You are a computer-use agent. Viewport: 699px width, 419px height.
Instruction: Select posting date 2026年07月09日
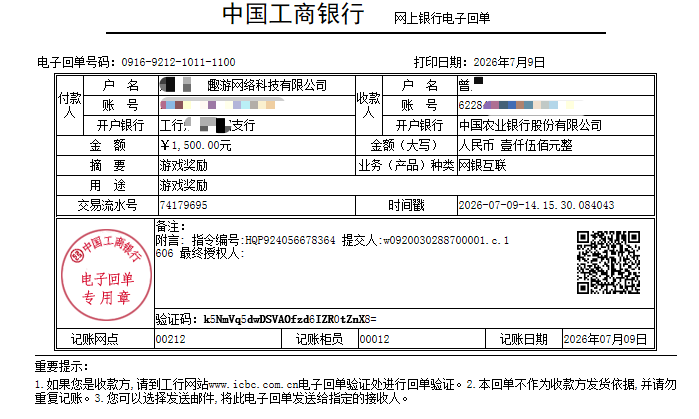[x=605, y=340]
